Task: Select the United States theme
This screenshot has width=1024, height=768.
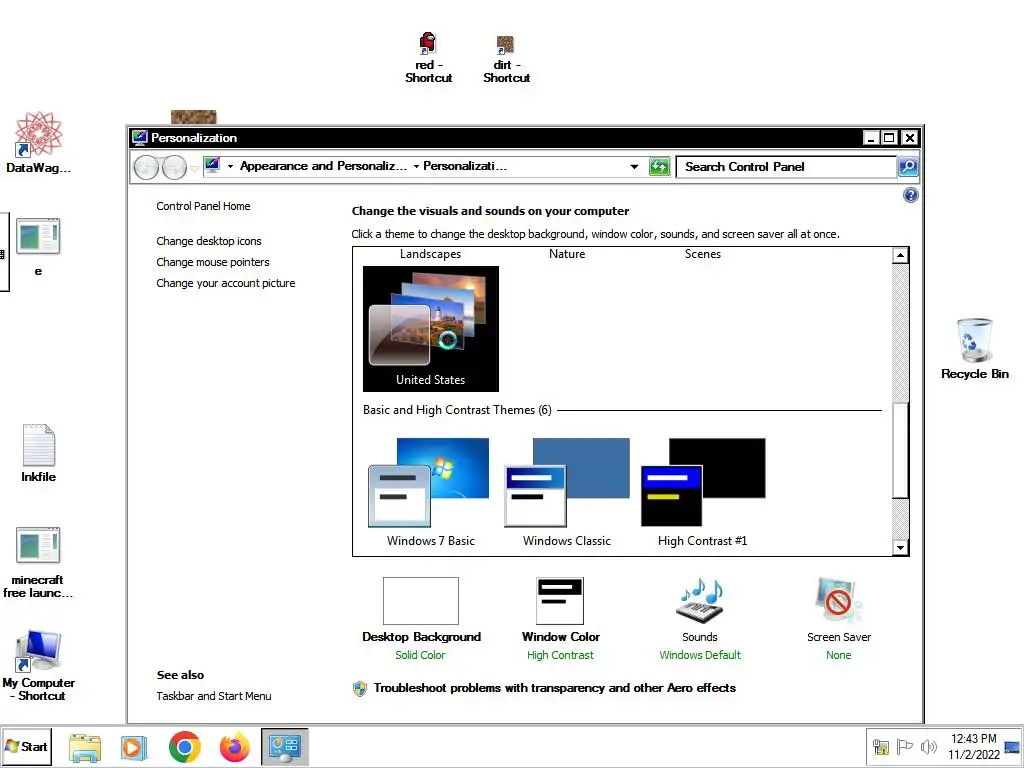Action: point(430,328)
